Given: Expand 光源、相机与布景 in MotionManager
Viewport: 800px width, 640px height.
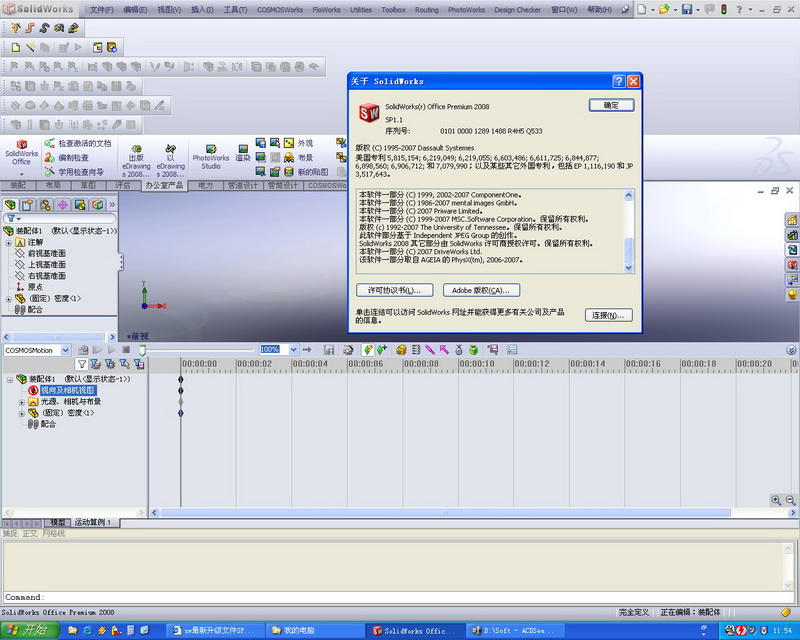Looking at the screenshot, I should (21, 402).
